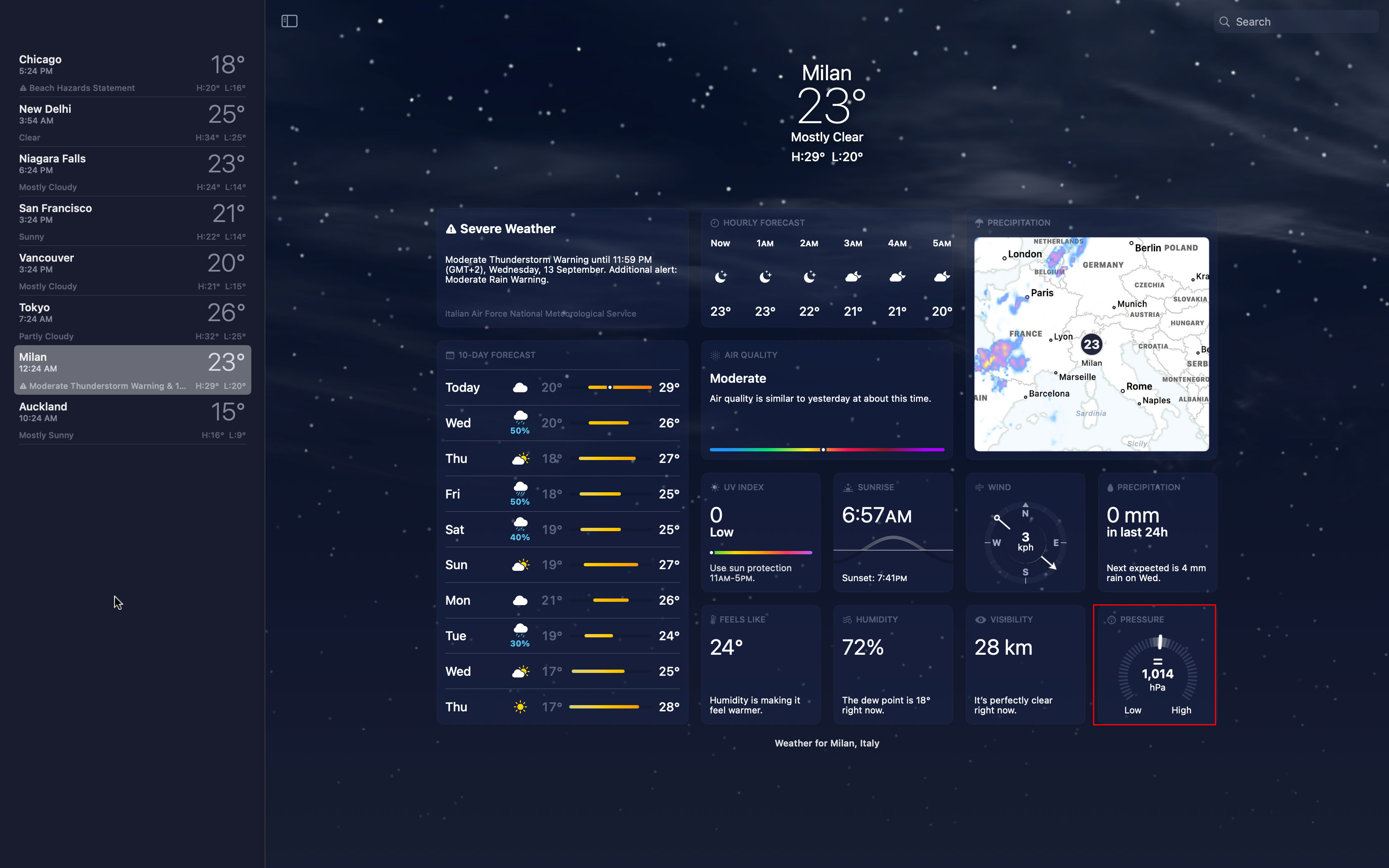Viewport: 1389px width, 868px height.
Task: Open the UV Index card
Action: tap(761, 532)
